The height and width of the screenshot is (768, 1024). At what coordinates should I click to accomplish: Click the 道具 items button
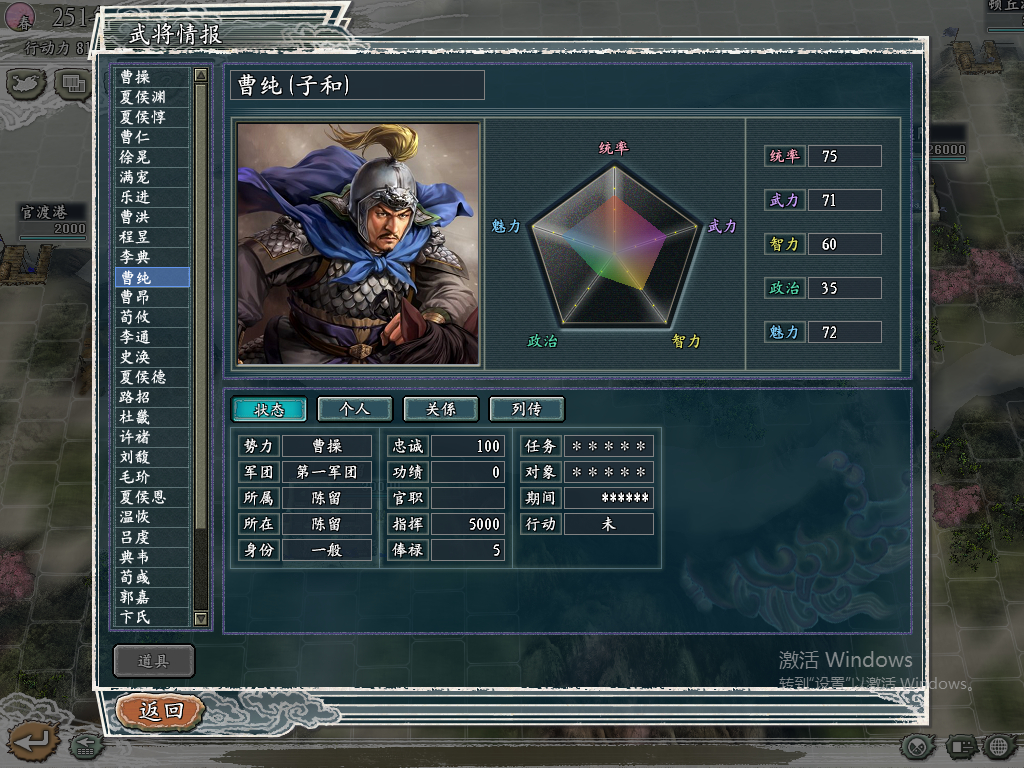(153, 661)
